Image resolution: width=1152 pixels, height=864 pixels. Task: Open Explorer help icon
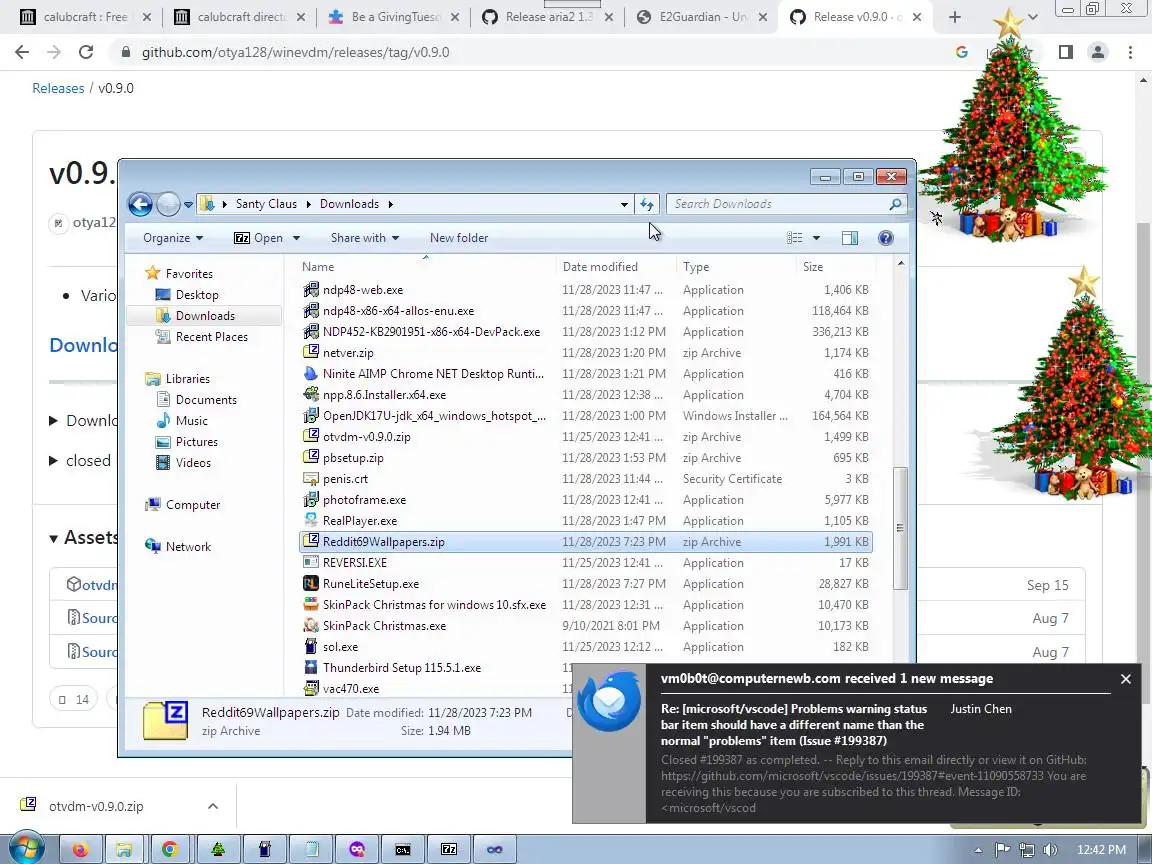(x=886, y=238)
